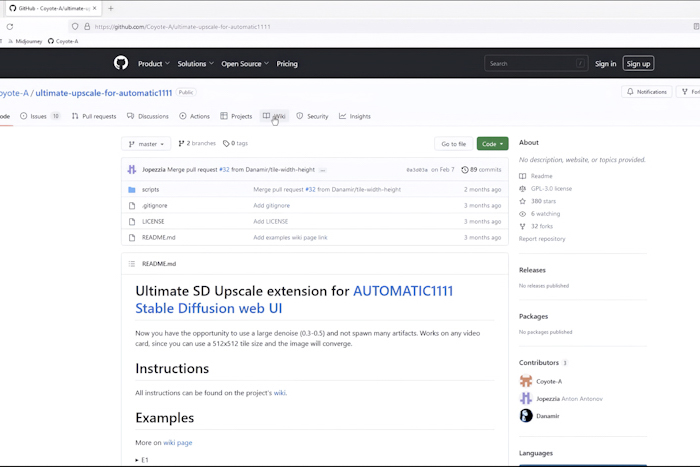Open a new browser tab
The image size is (700, 467).
click(x=111, y=8)
